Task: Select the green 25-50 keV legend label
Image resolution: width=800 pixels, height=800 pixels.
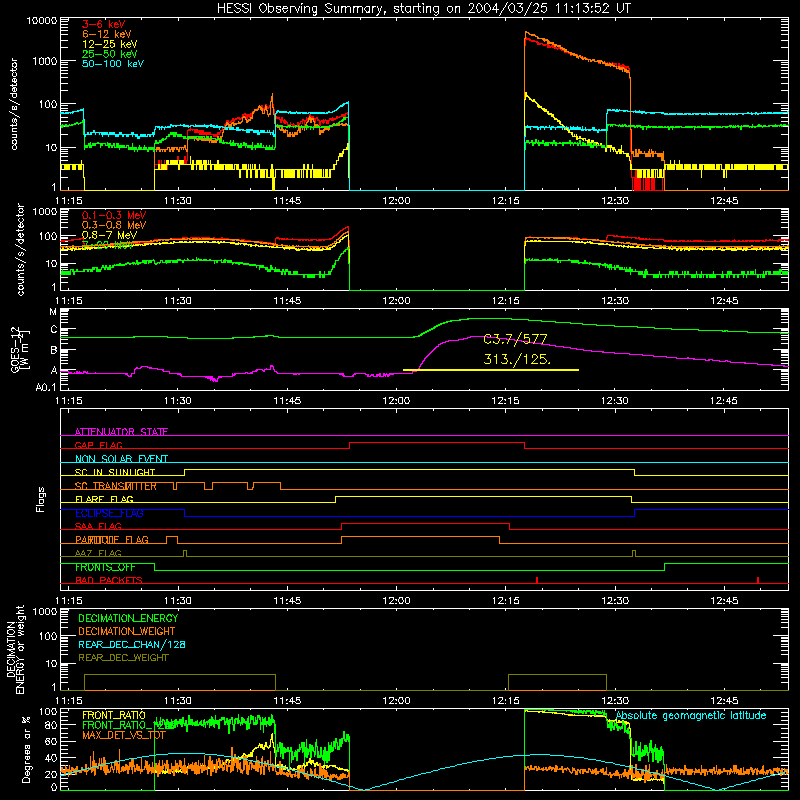Action: click(110, 54)
